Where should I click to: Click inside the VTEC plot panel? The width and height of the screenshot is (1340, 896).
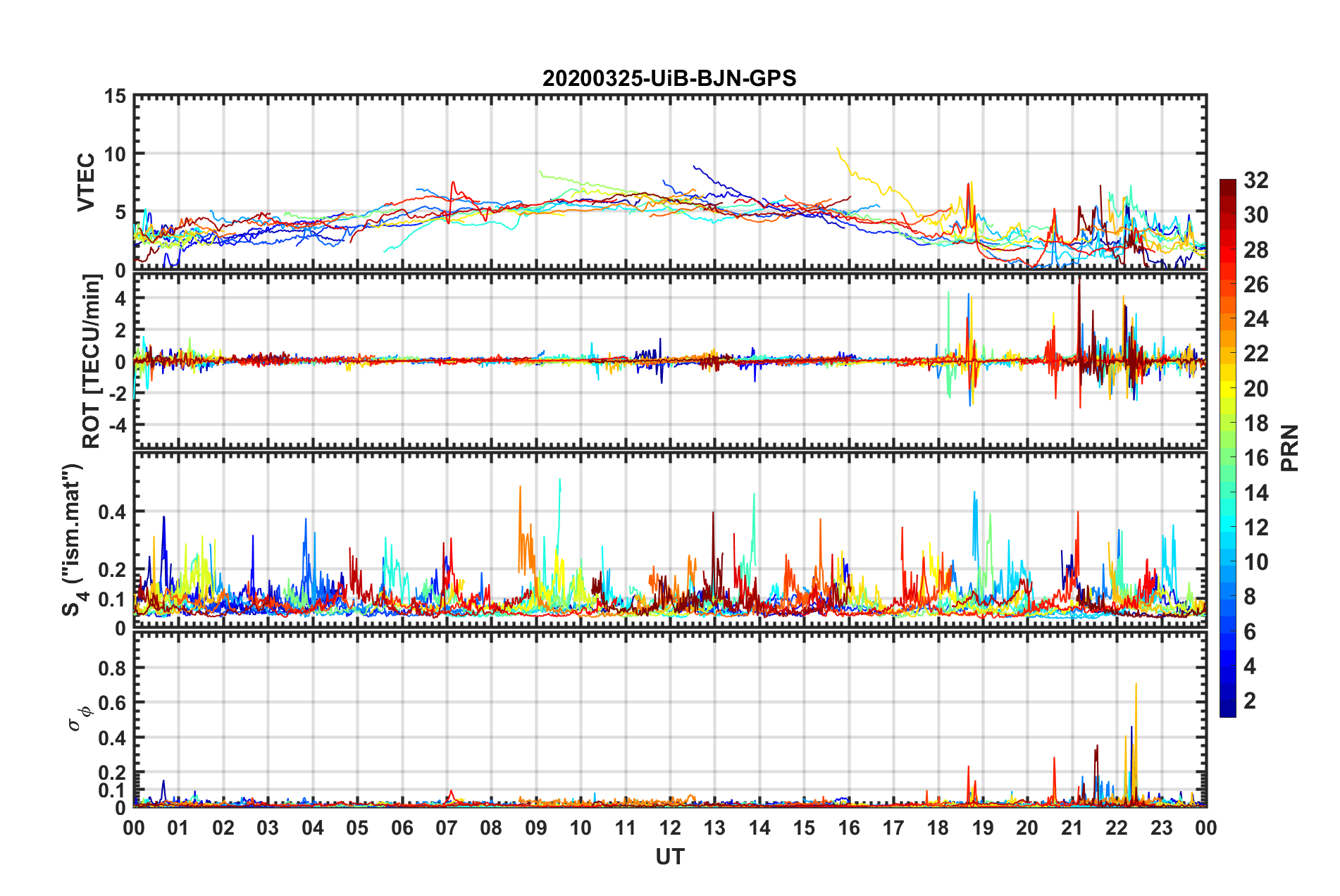click(x=670, y=183)
